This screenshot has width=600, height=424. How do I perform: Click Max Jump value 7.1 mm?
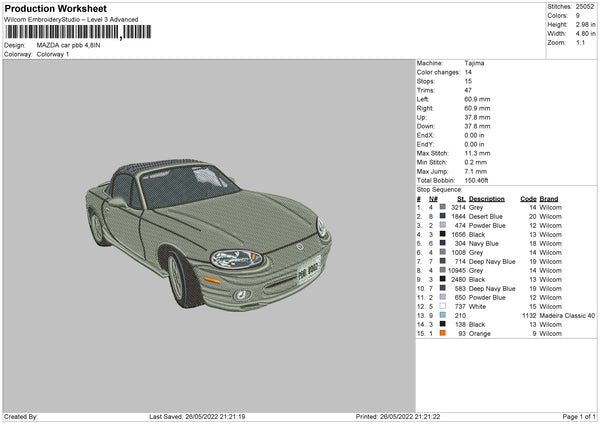[476, 171]
